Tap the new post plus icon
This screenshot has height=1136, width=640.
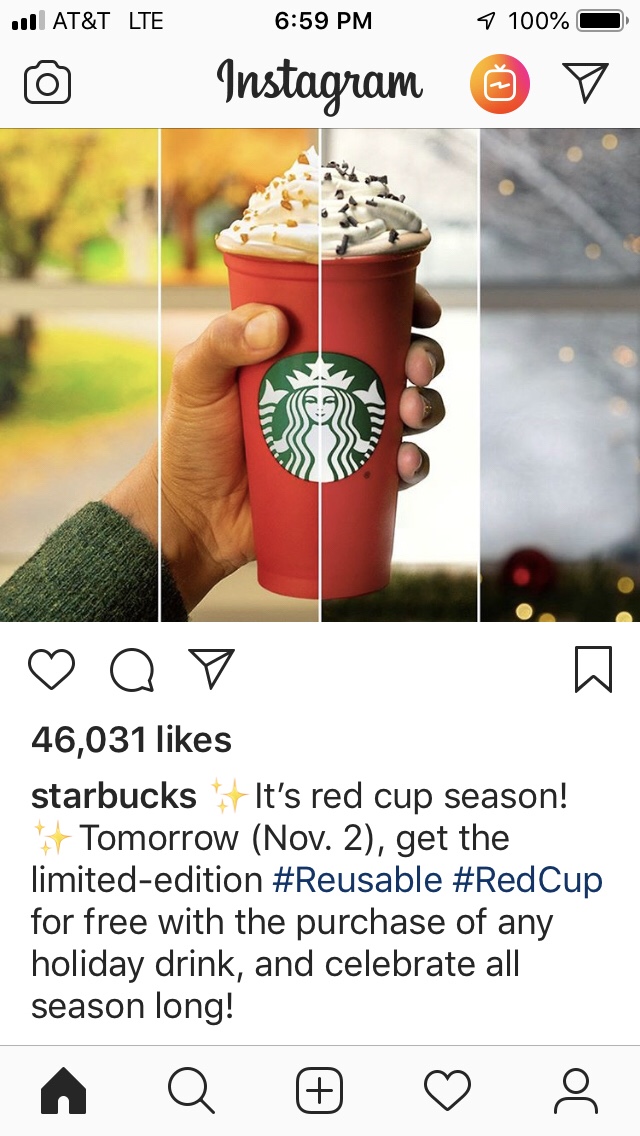320,1090
